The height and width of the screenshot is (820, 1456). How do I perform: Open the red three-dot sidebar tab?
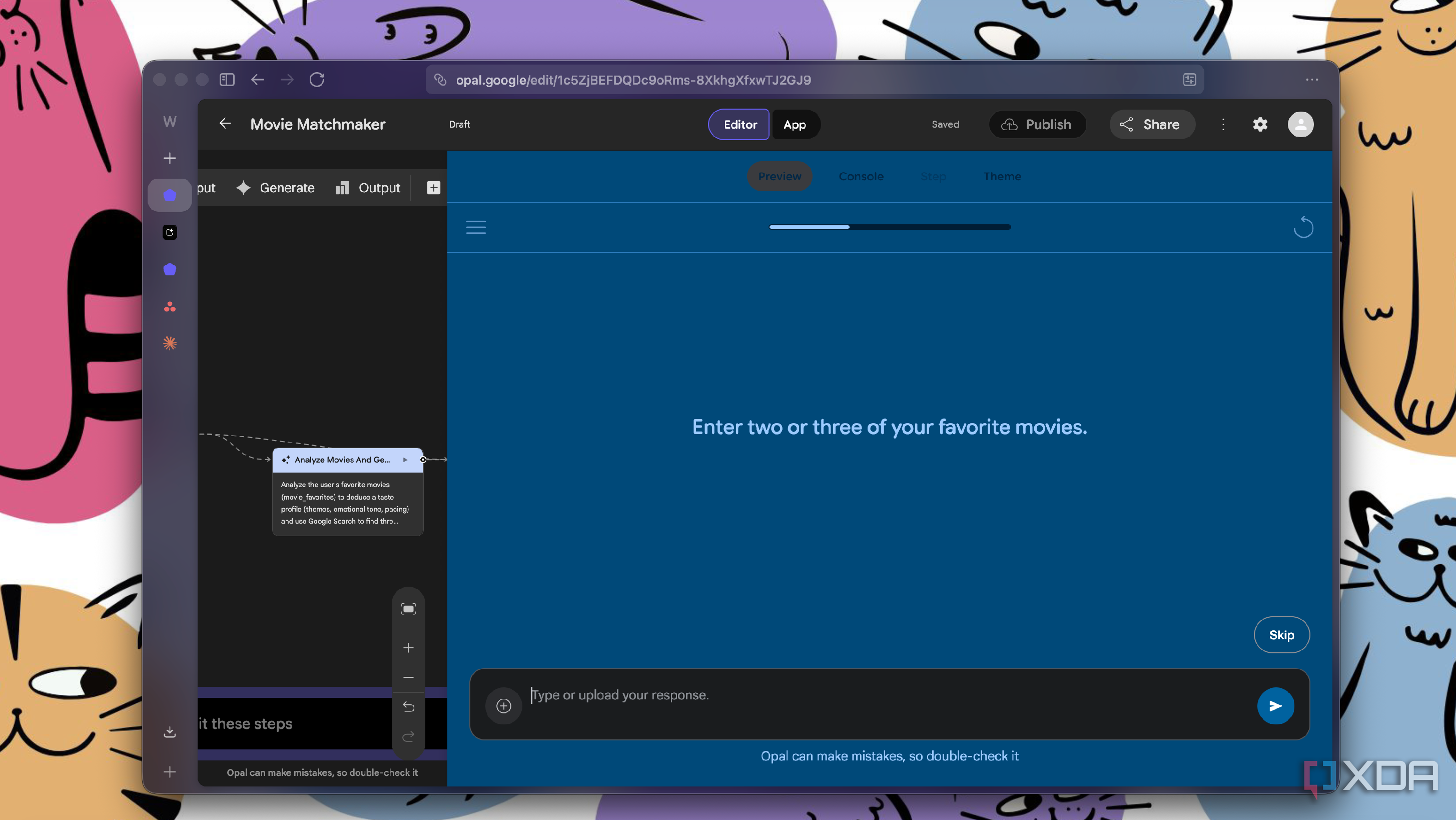pos(170,306)
